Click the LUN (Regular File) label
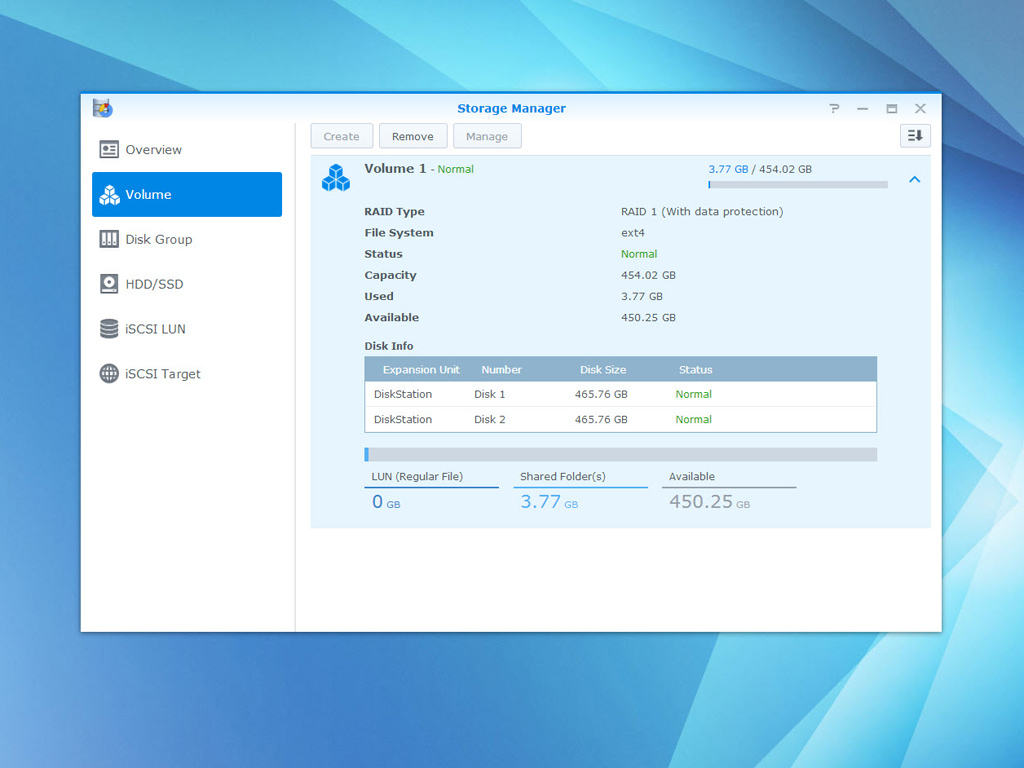Viewport: 1024px width, 768px height. (x=417, y=477)
